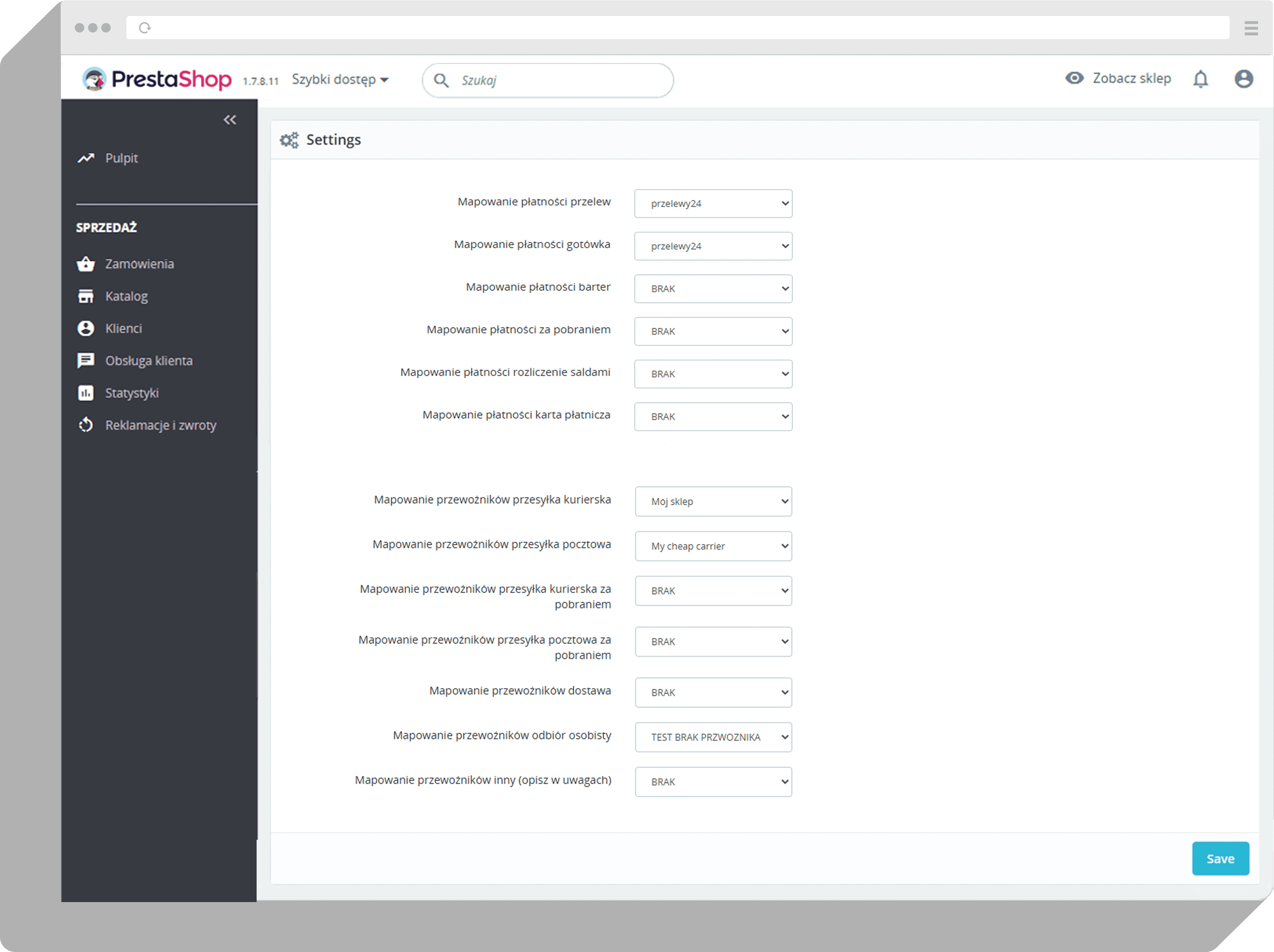Open odbiór osobisty carrier dropdown
The height and width of the screenshot is (952, 1274).
click(x=713, y=737)
